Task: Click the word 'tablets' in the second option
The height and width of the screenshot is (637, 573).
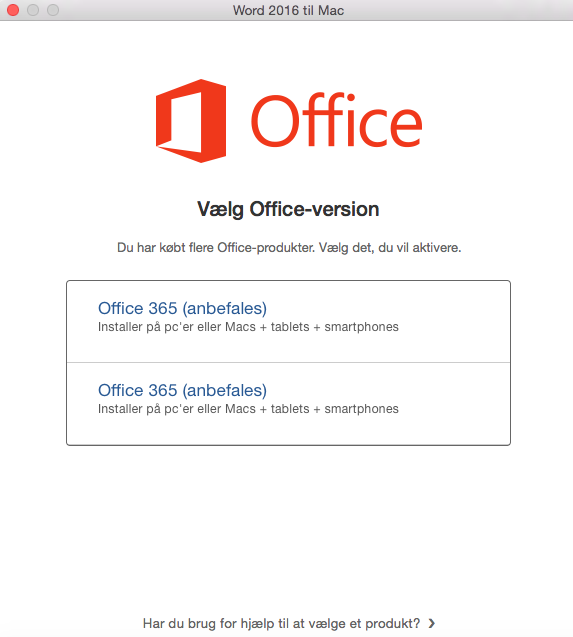Action: [x=290, y=409]
